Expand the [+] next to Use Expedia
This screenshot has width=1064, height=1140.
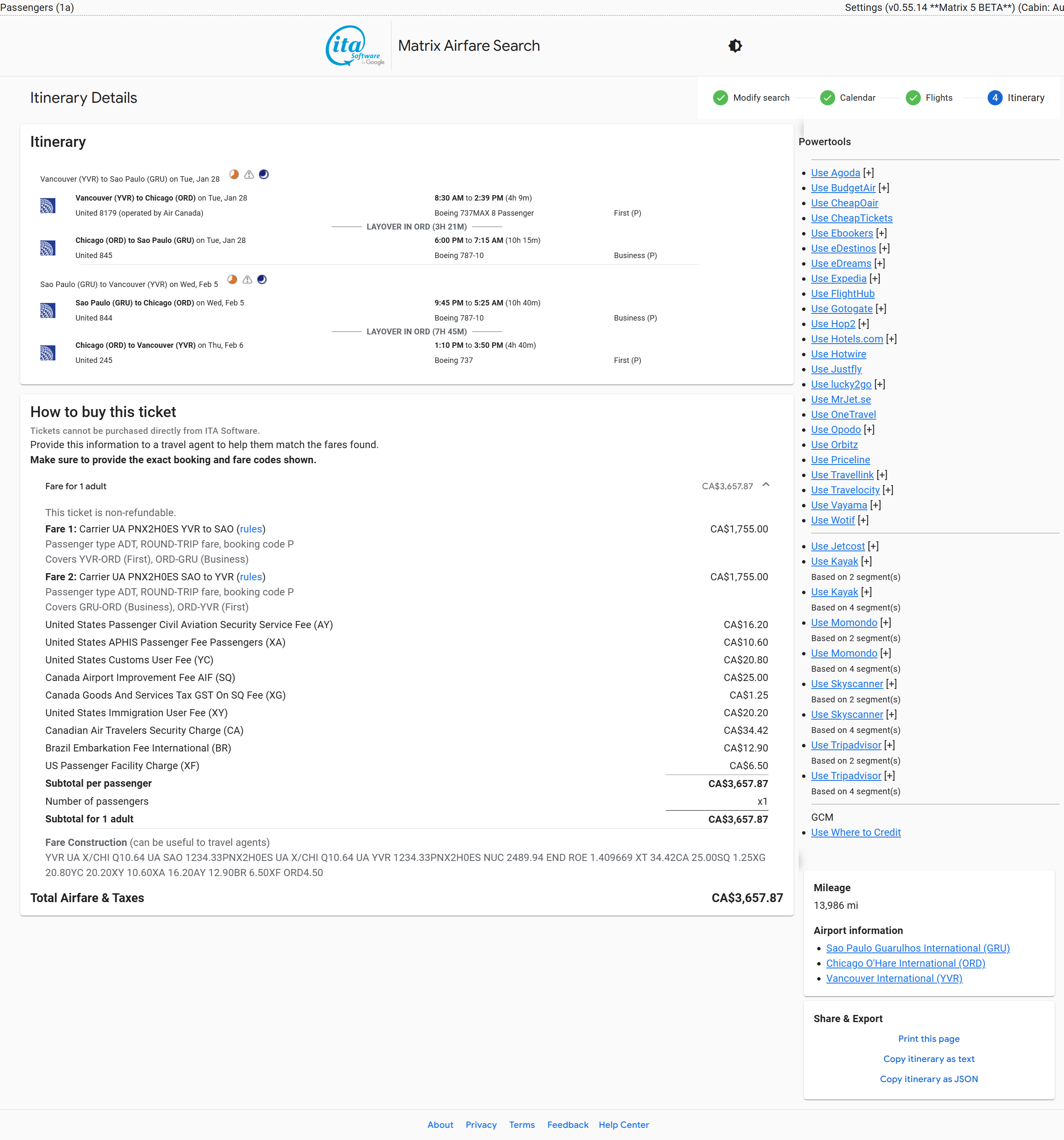pos(875,279)
